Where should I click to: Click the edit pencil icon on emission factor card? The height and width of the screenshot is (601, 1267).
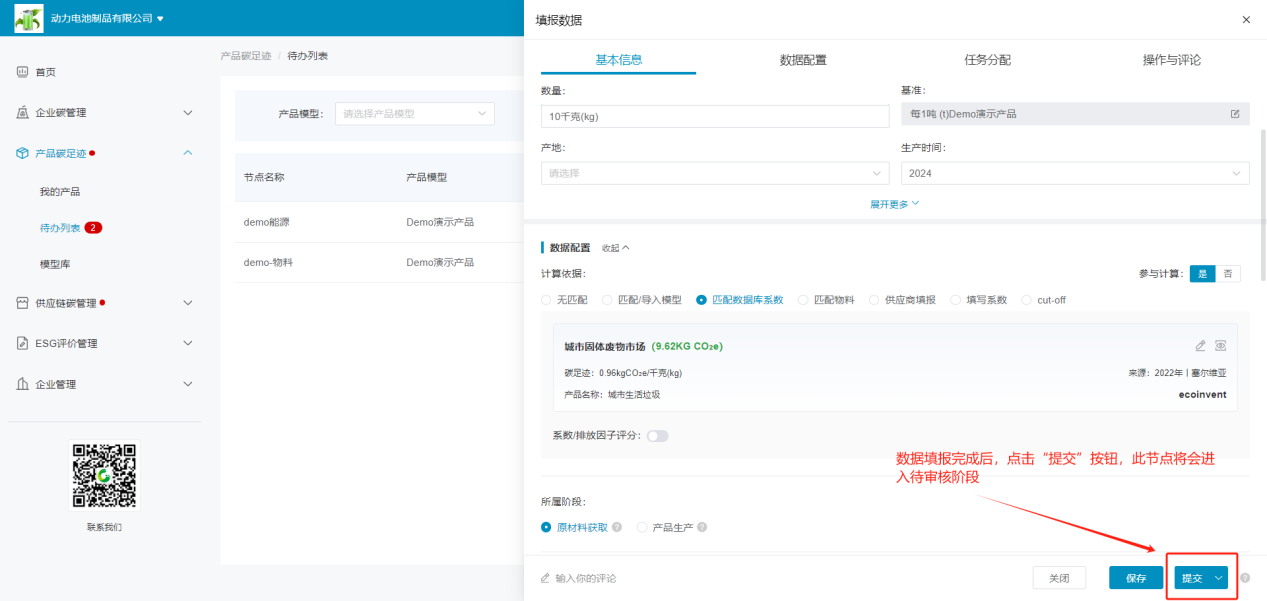[x=1200, y=346]
